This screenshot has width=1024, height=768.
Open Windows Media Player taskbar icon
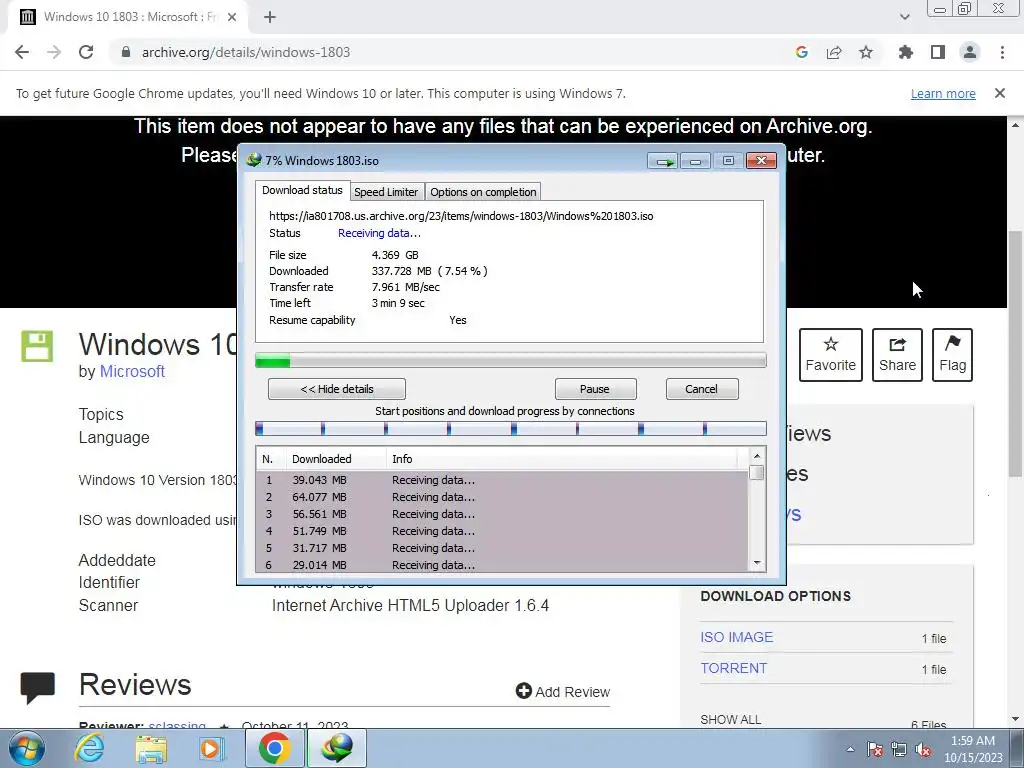click(x=211, y=748)
